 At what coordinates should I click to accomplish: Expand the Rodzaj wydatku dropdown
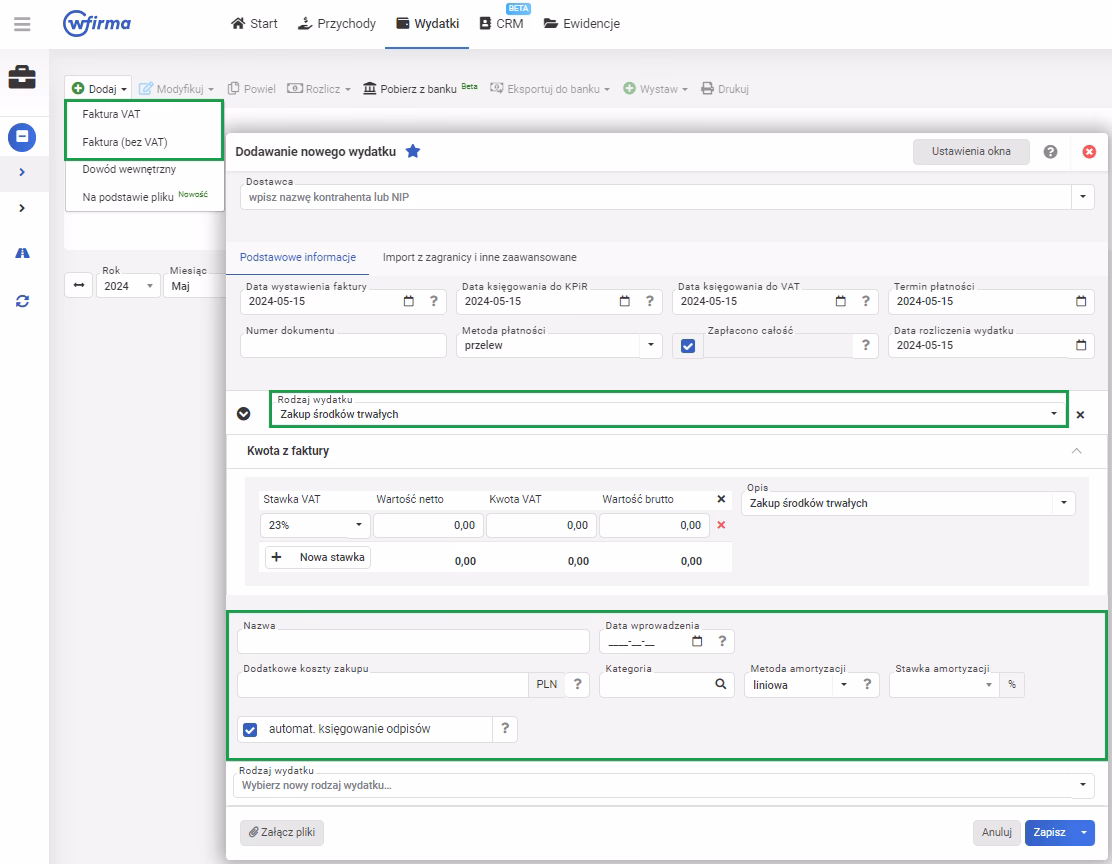tap(1053, 413)
